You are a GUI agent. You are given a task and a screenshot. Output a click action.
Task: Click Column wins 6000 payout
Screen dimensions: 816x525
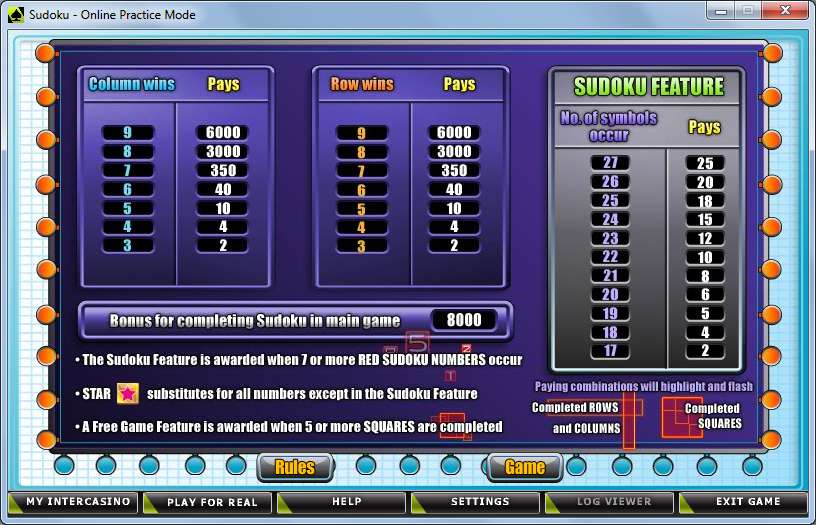point(223,133)
